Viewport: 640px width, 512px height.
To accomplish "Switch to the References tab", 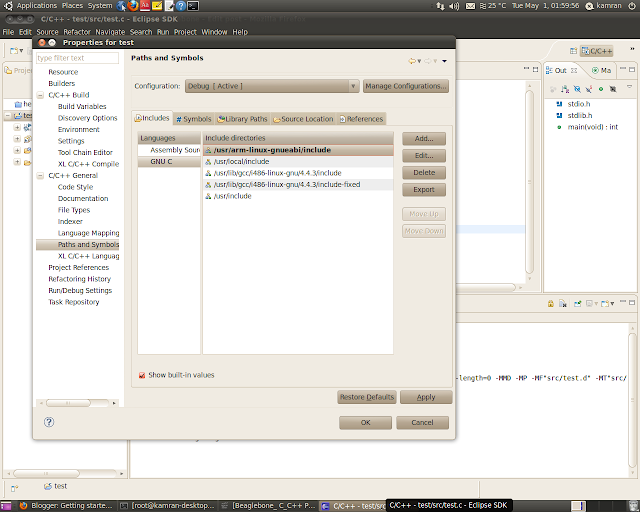I will (362, 119).
